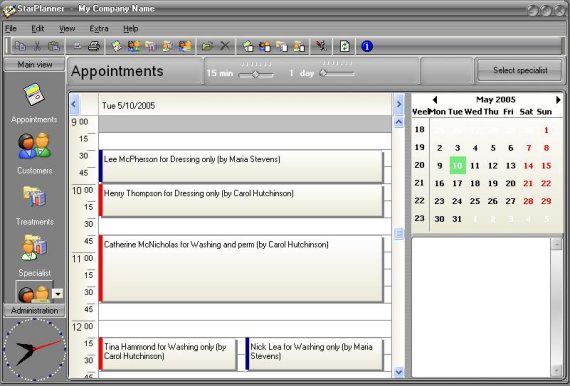570x386 pixels.
Task: Click the Main view button
Action: [x=35, y=65]
